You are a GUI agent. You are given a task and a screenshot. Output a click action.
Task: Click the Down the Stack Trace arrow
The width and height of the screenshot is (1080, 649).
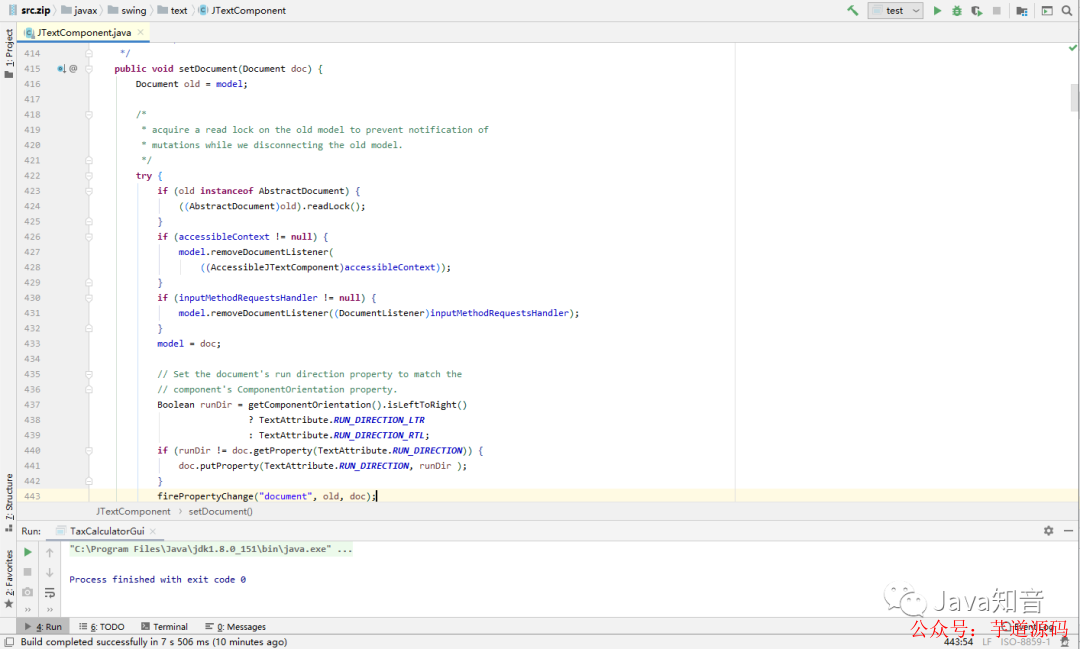pyautogui.click(x=50, y=572)
